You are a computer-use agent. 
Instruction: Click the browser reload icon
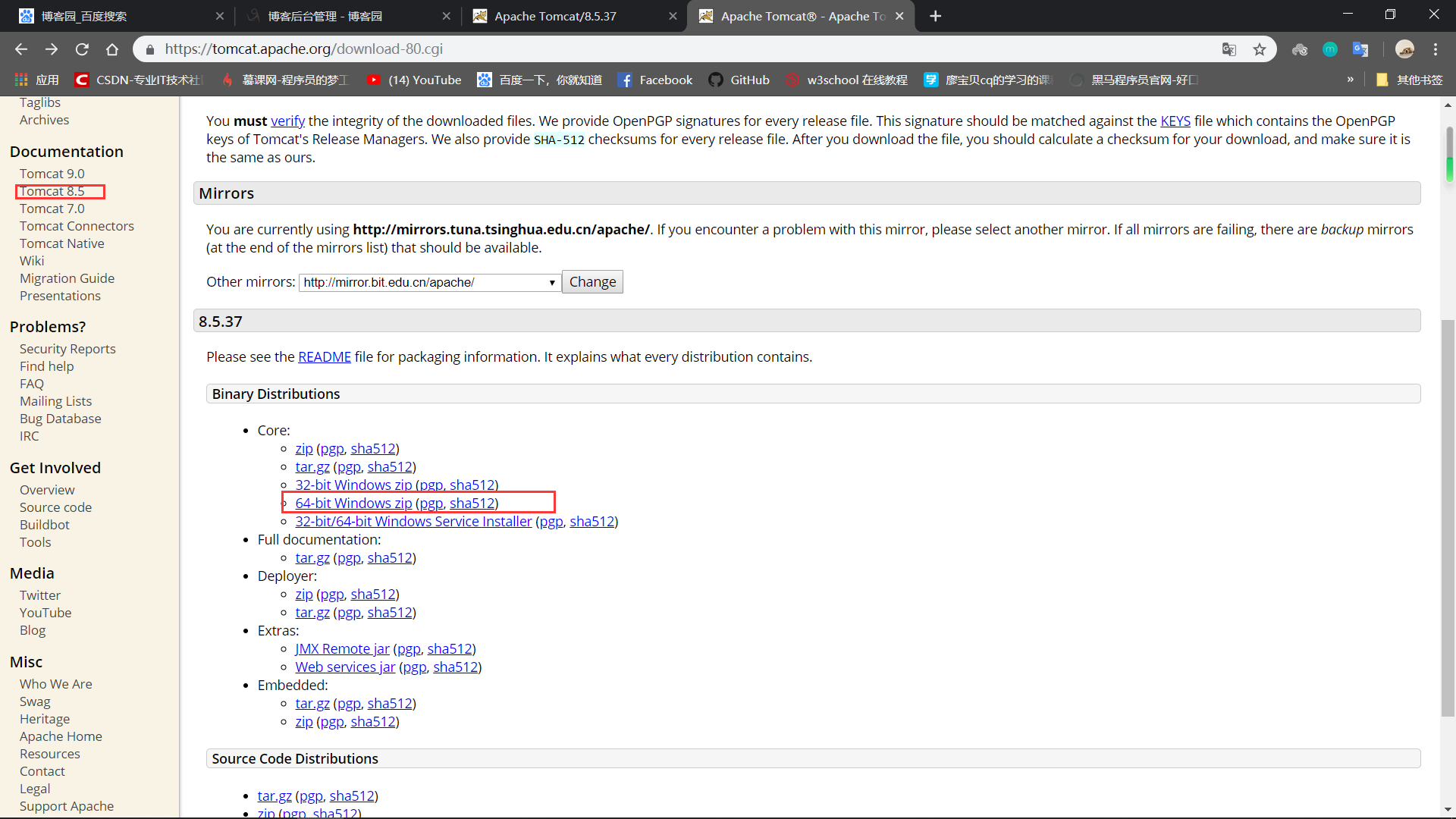click(82, 49)
